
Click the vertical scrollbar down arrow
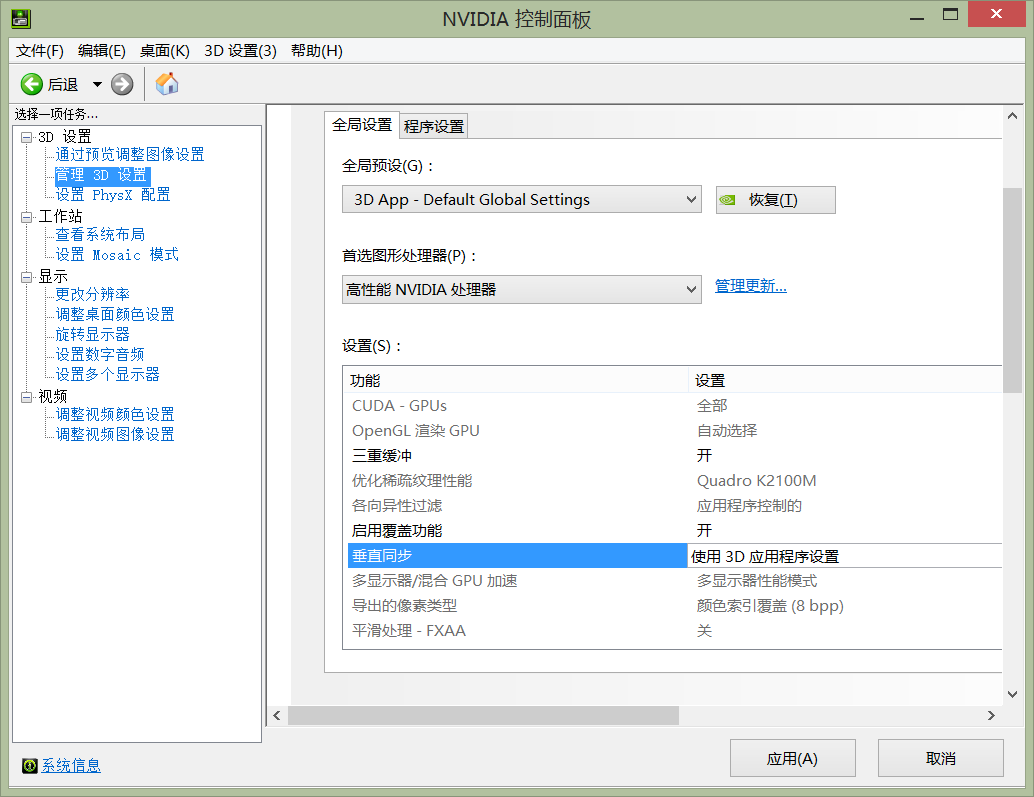point(1012,694)
